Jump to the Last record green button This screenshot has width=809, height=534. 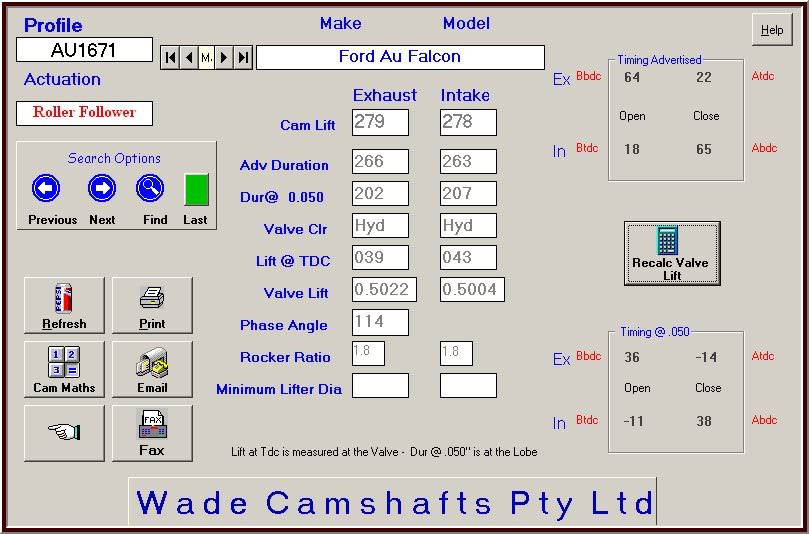click(x=196, y=190)
